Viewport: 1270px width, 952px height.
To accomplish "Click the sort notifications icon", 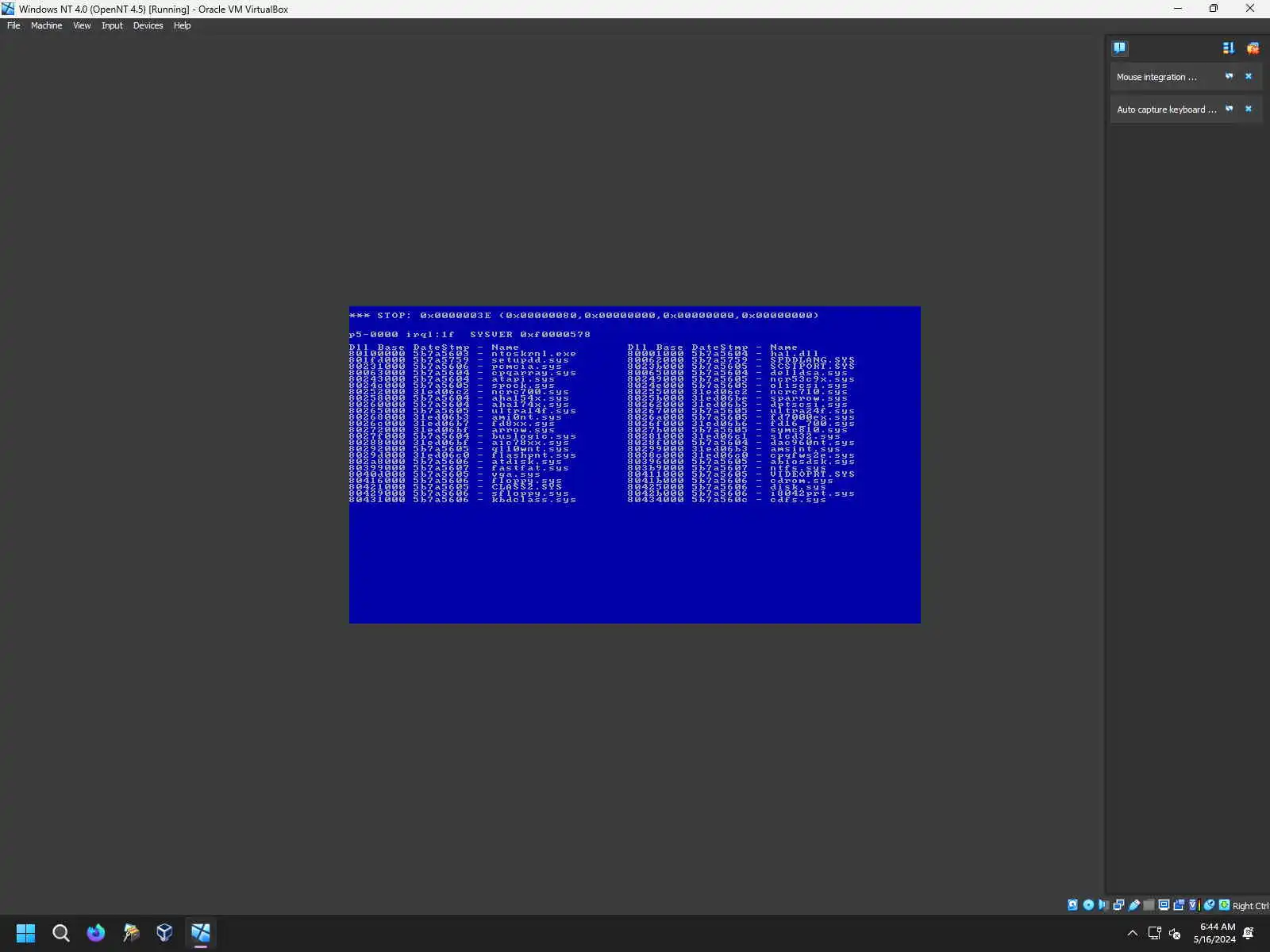I will (1229, 48).
